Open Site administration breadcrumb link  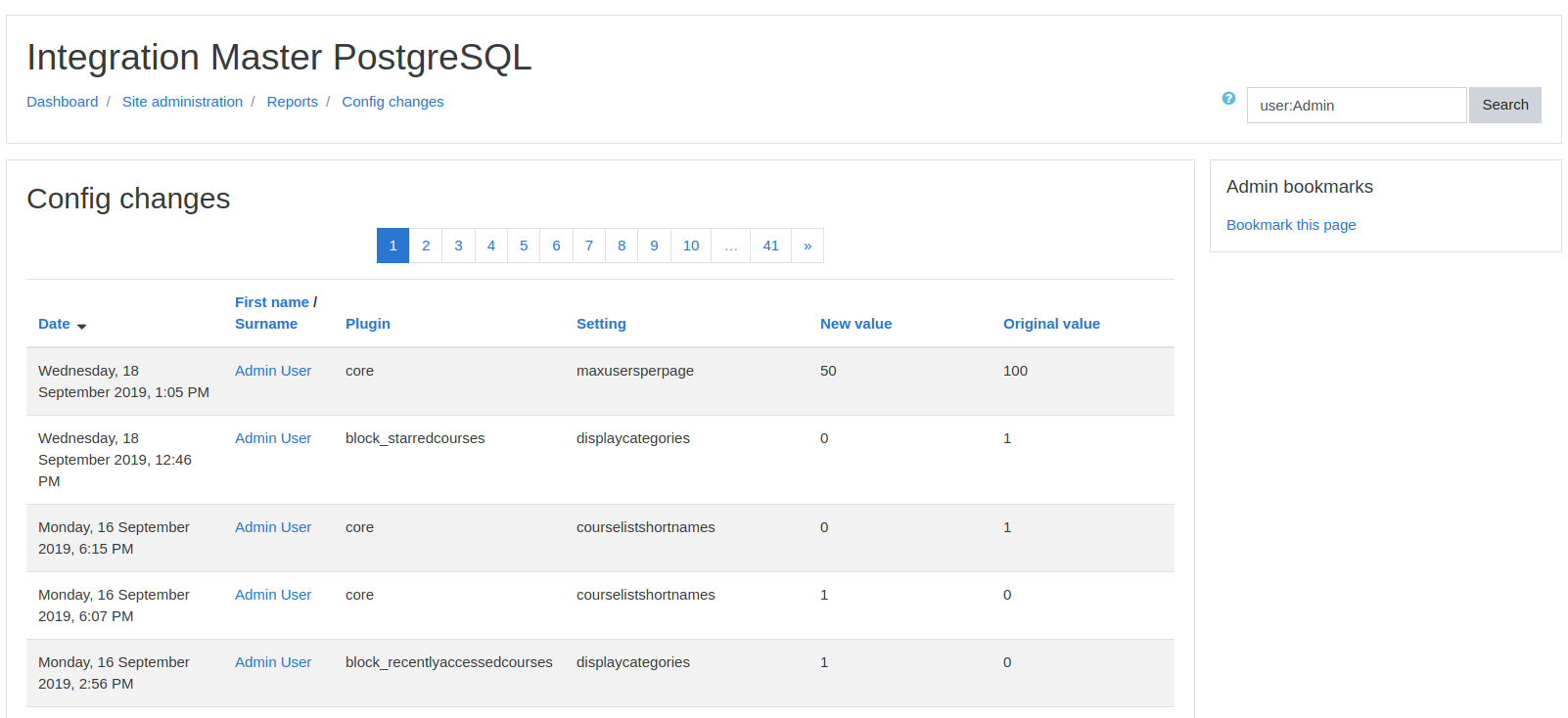(182, 102)
